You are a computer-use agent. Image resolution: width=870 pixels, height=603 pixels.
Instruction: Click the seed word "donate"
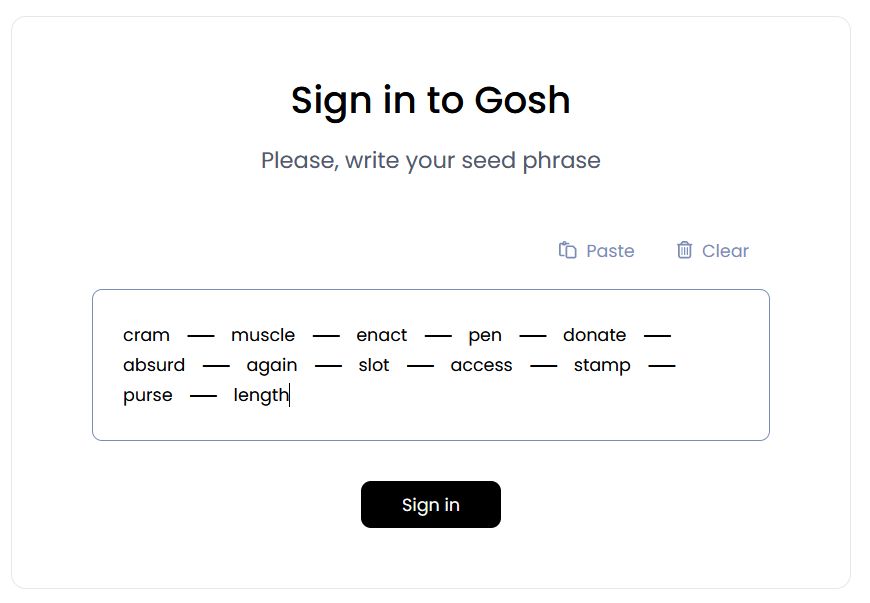[594, 335]
